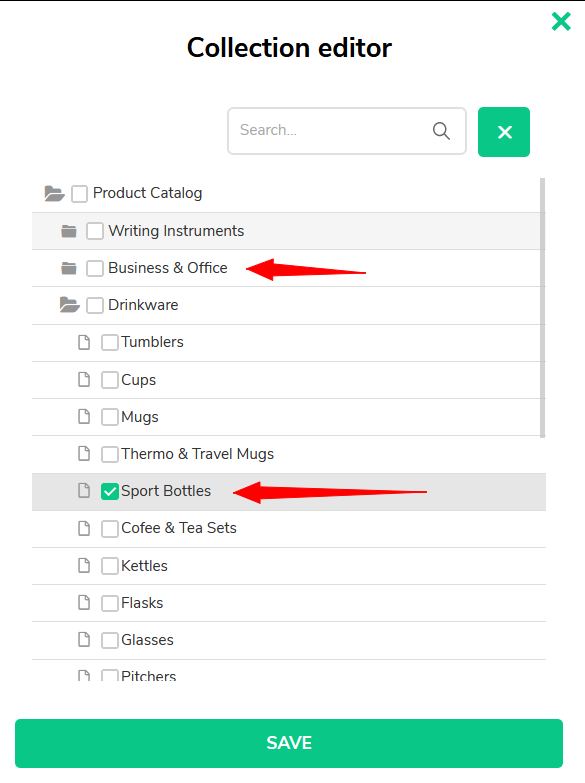This screenshot has width=585, height=783.
Task: Tick the Flasks checkbox
Action: tap(109, 603)
